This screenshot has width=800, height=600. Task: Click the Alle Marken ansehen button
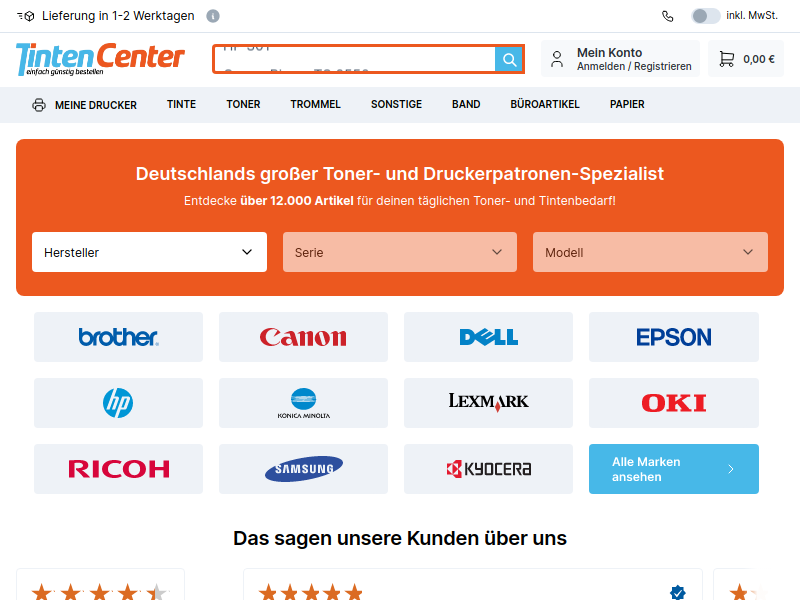673,469
